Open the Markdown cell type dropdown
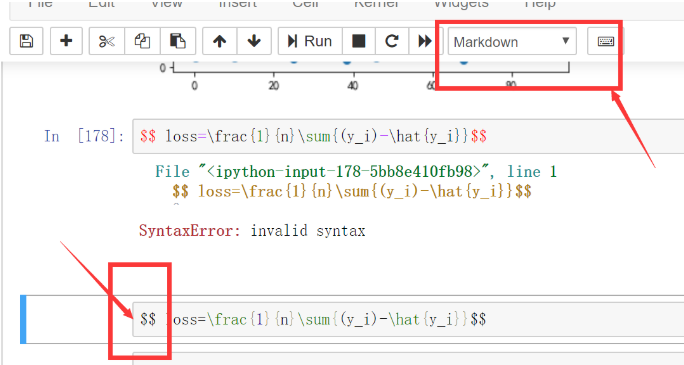684x365 pixels. 512,41
